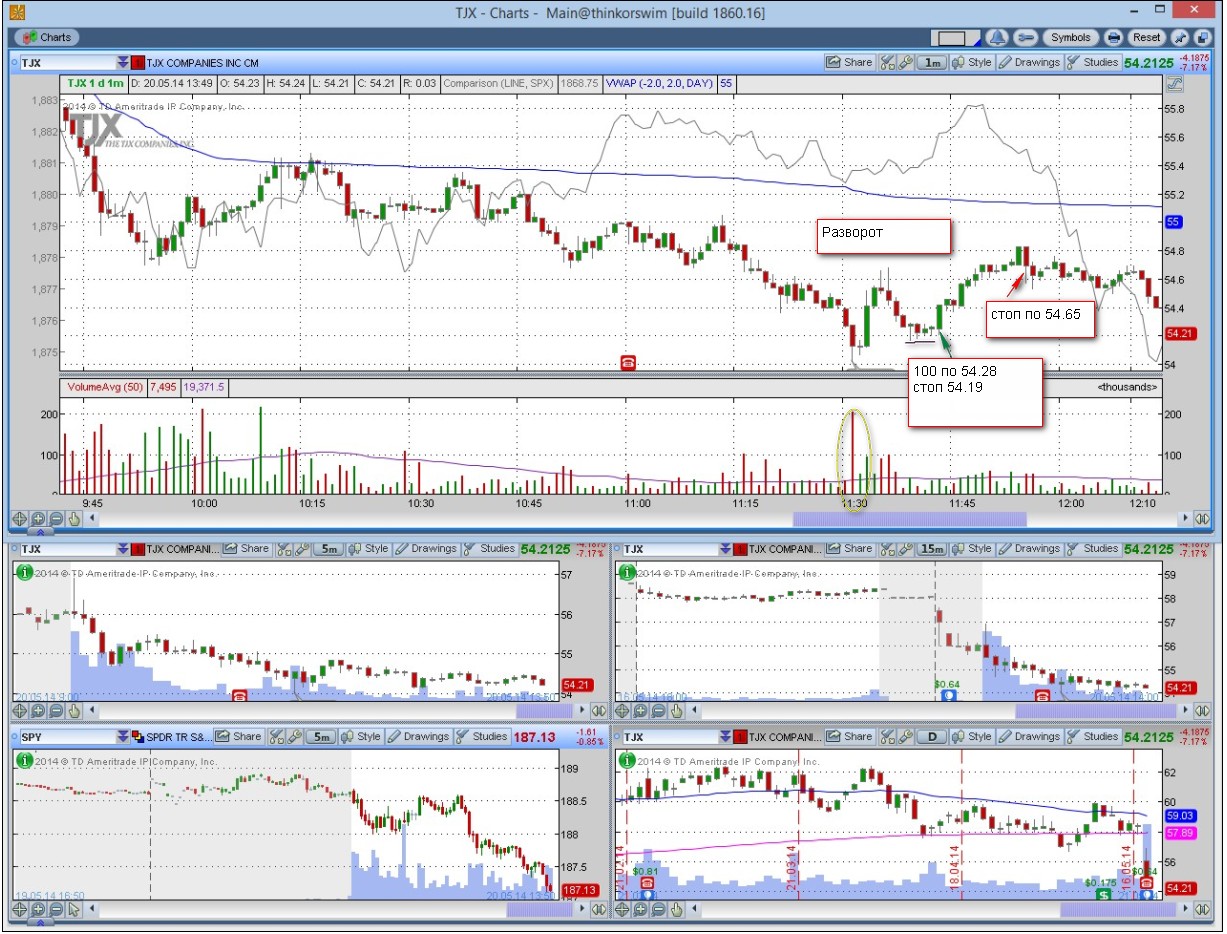Screen dimensions: 1227x934
Task: Click the printer icon in top toolbar
Action: (x=1114, y=37)
